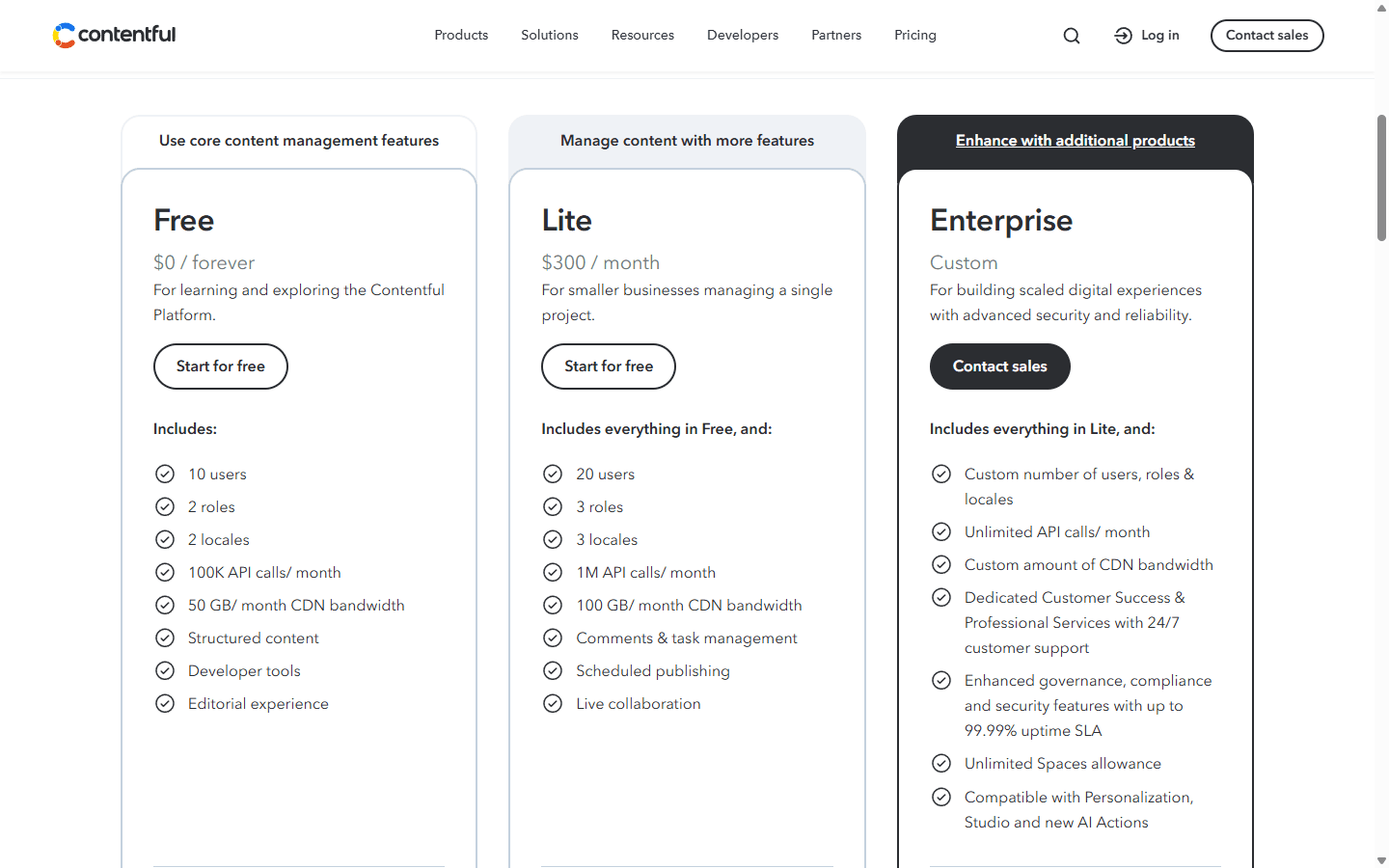Viewport: 1389px width, 868px height.
Task: Click the $300 / month price
Action: click(x=601, y=262)
